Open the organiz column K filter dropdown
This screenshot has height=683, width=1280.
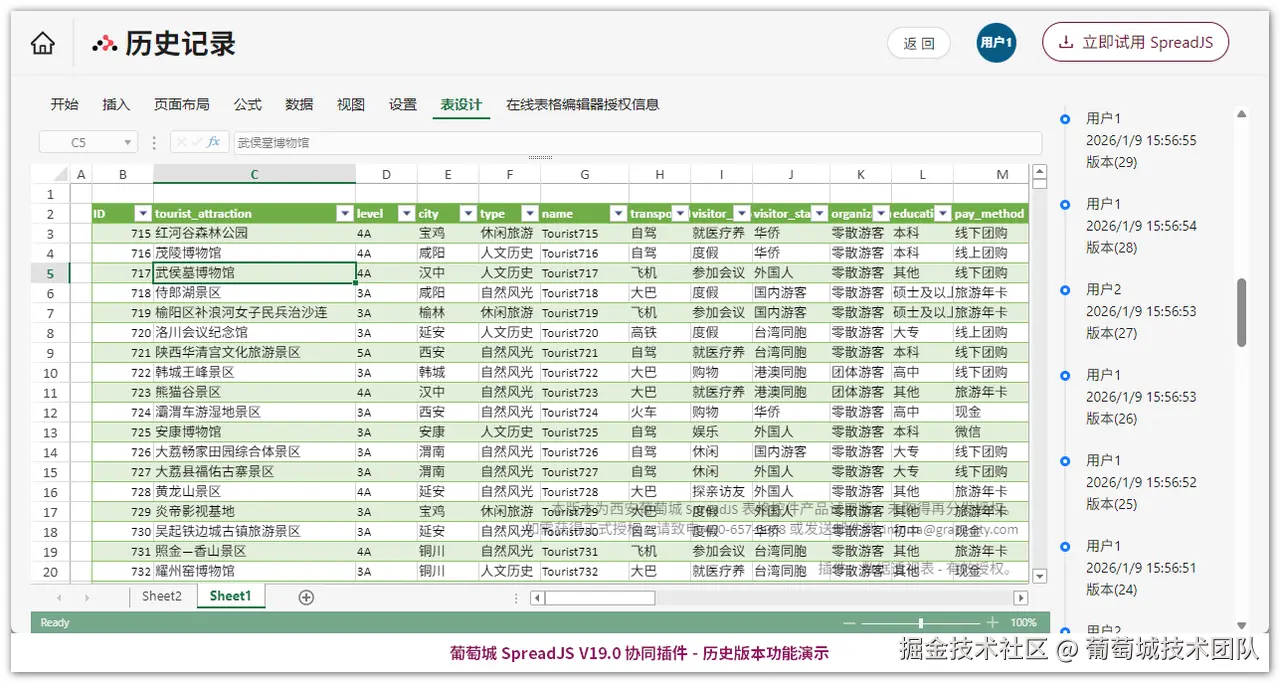[x=881, y=213]
